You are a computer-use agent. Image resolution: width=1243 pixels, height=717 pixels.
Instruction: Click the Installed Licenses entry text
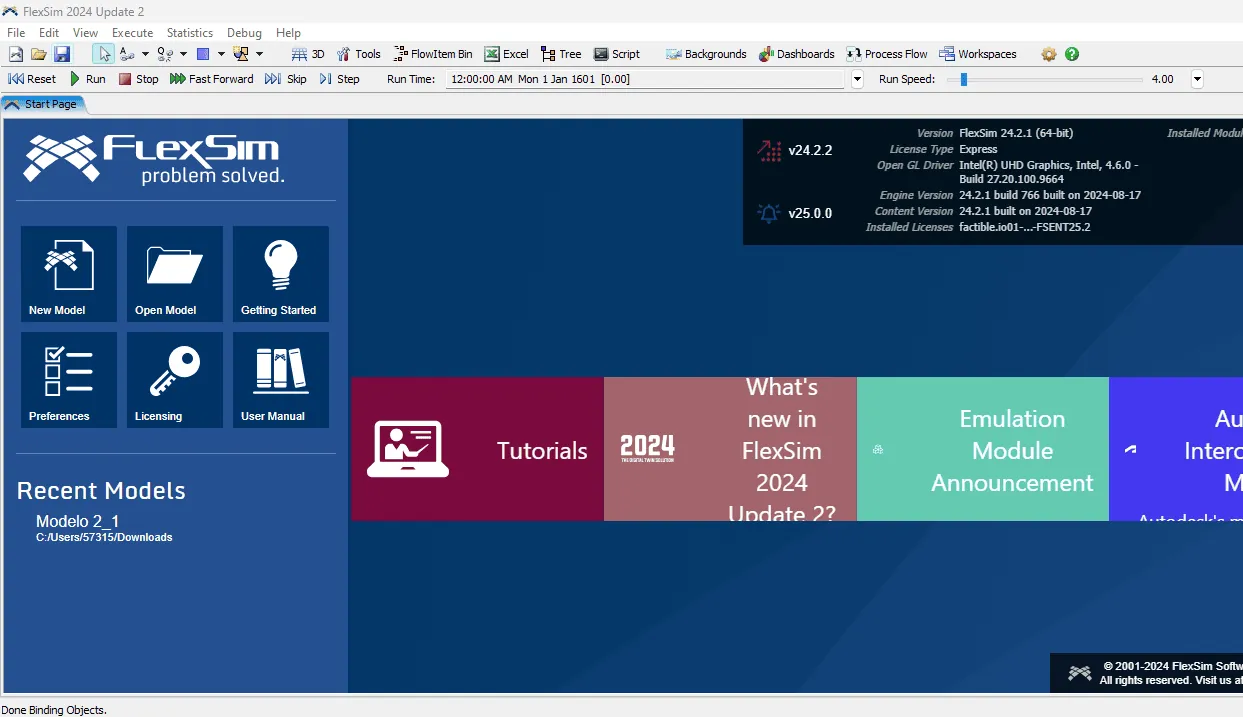[x=1025, y=227]
